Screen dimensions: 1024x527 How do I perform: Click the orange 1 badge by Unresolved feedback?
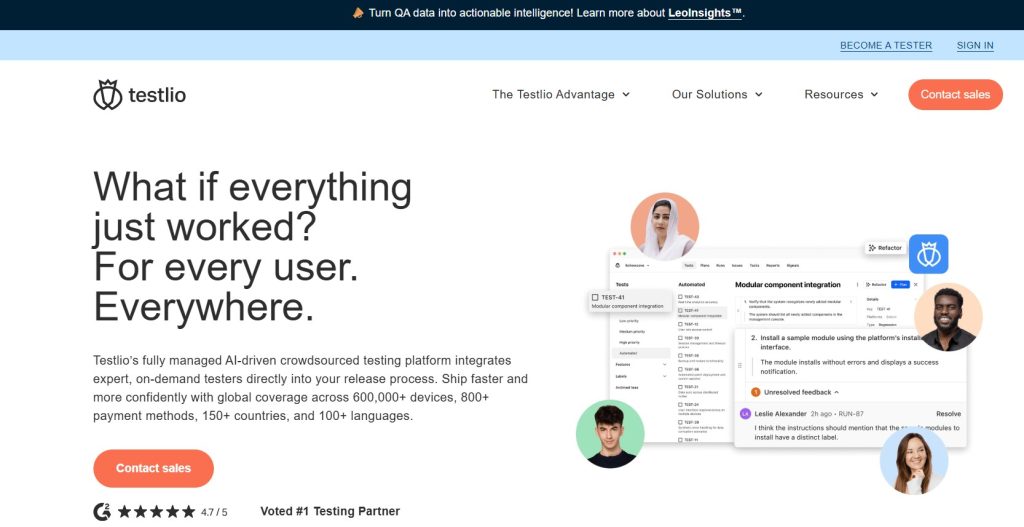pyautogui.click(x=756, y=392)
